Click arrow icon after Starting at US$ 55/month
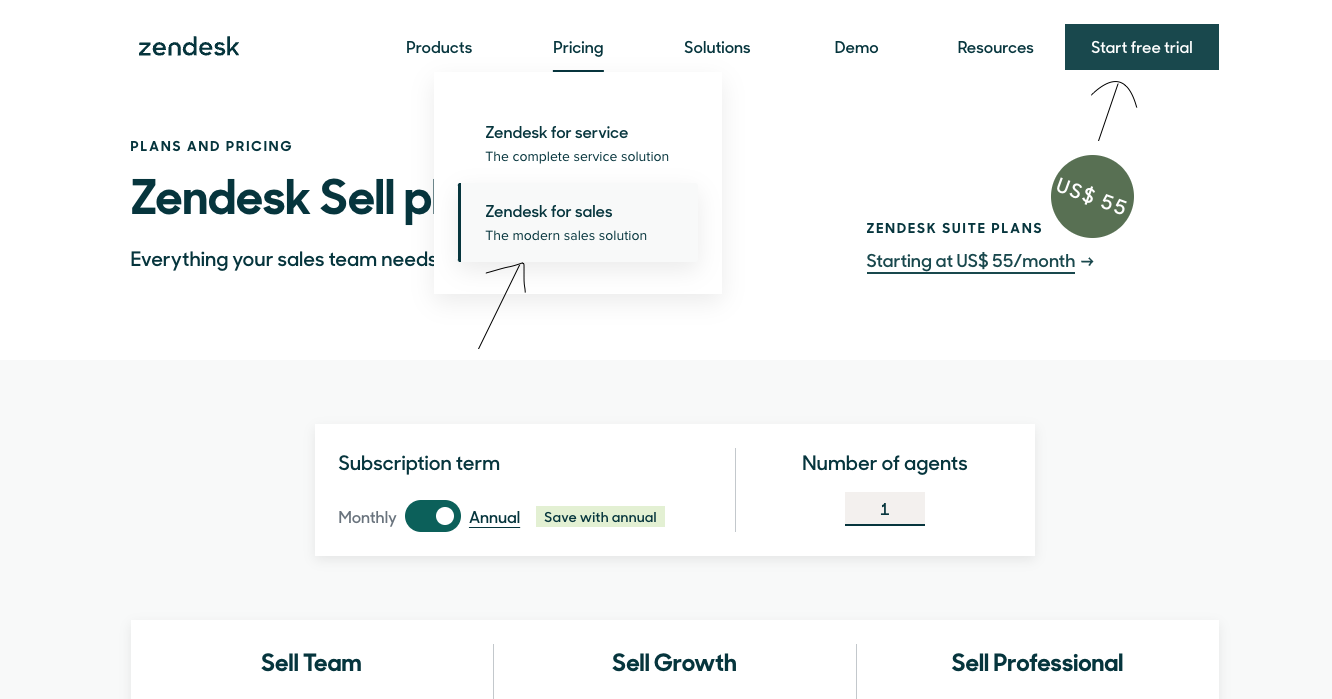 1087,262
